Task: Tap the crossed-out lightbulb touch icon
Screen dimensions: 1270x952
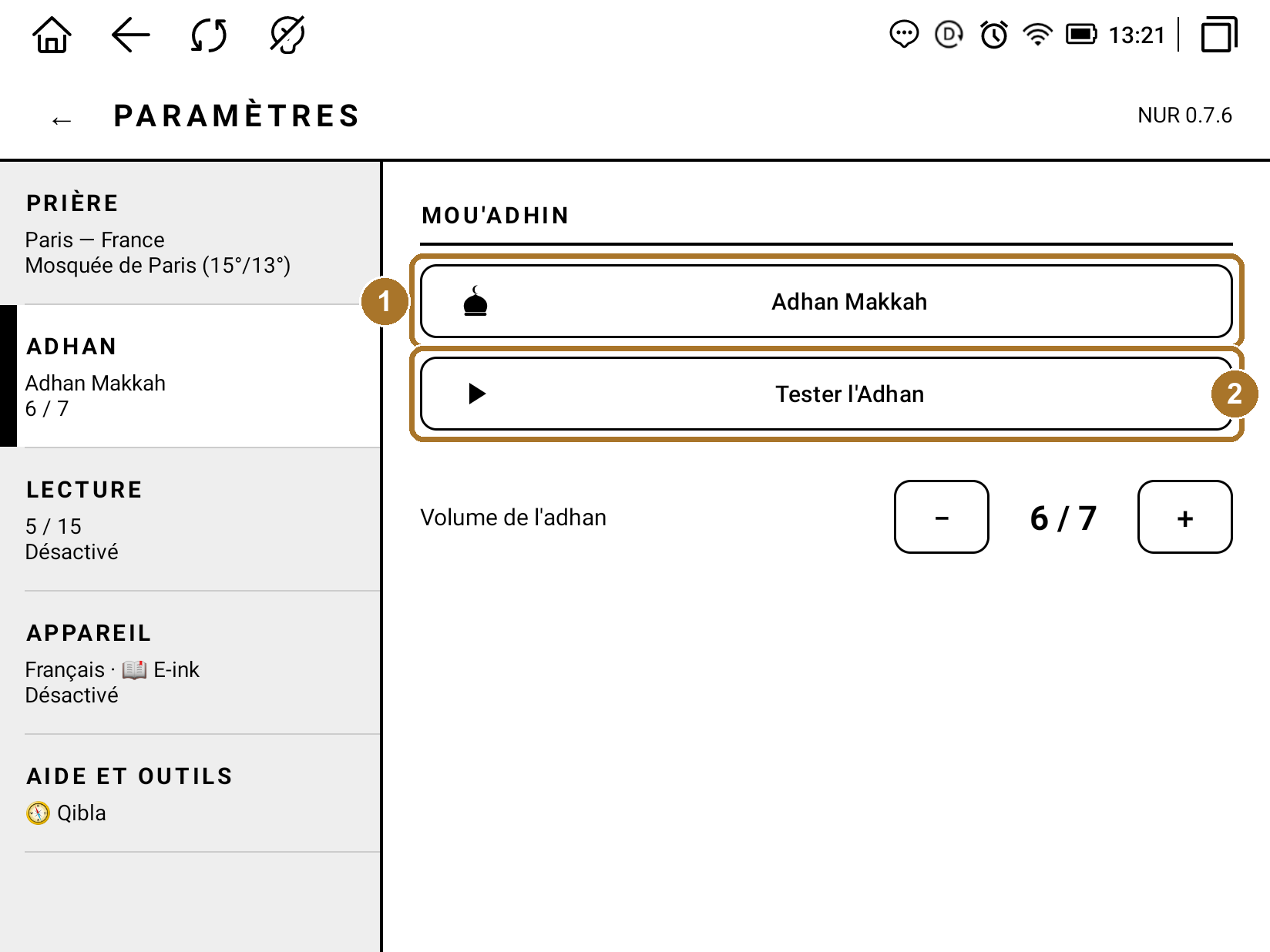Action: click(287, 35)
